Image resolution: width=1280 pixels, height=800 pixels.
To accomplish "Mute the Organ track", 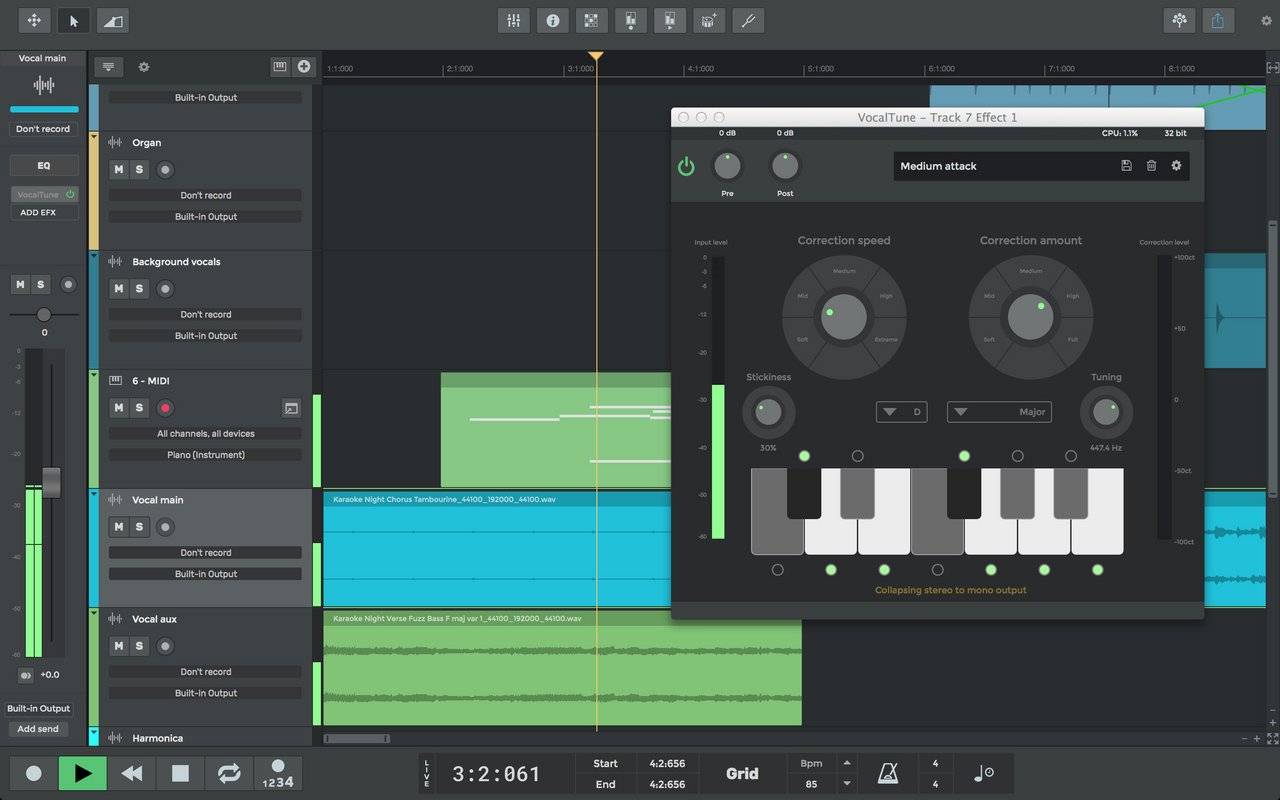I will tap(118, 170).
